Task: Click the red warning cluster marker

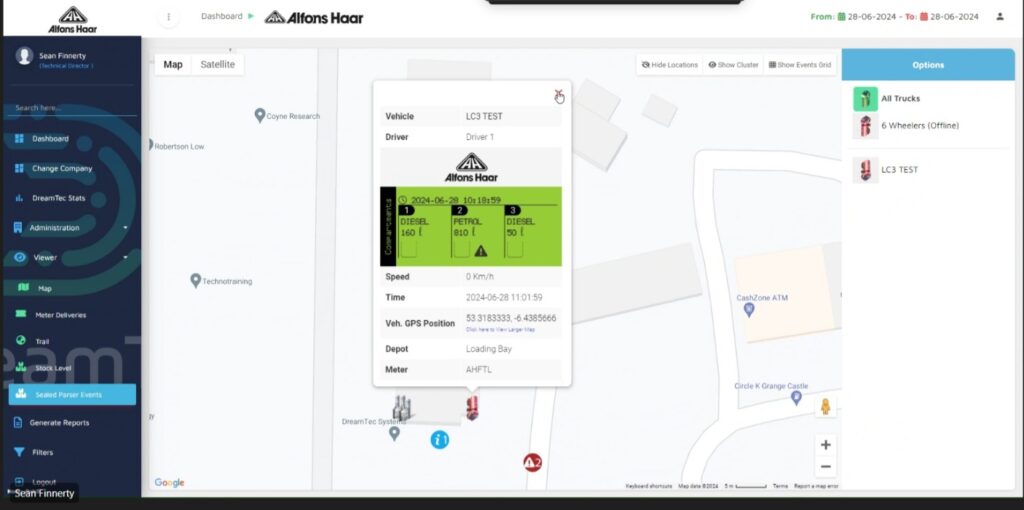Action: click(533, 463)
